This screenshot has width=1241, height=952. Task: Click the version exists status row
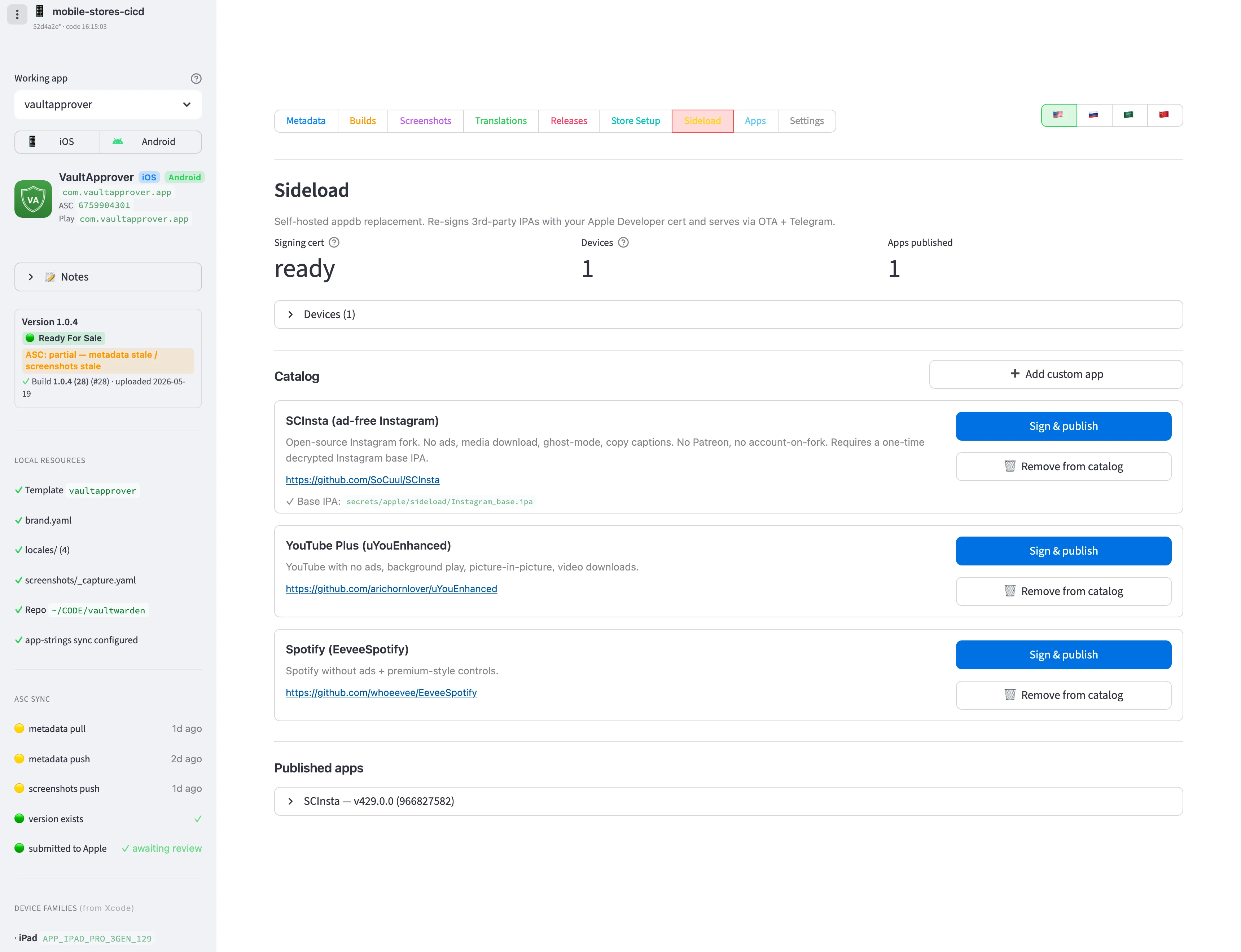pyautogui.click(x=108, y=819)
